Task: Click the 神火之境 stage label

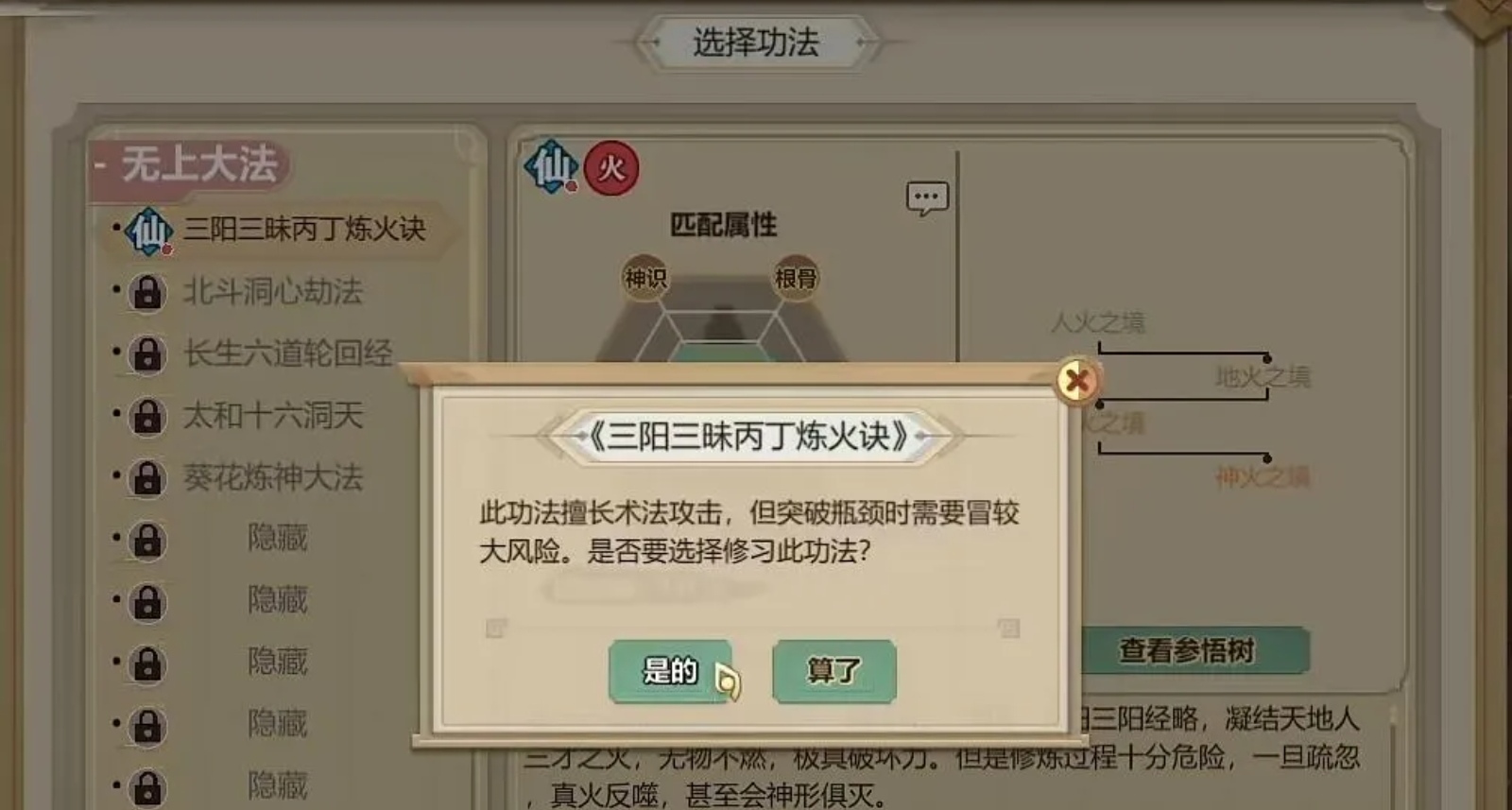Action: [1263, 476]
